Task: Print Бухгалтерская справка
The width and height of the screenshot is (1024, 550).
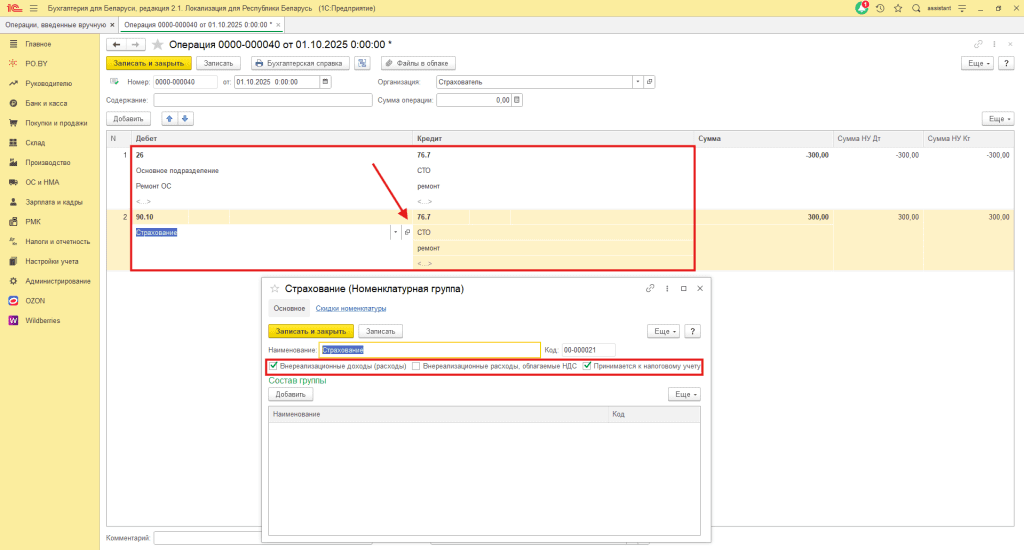Action: [x=300, y=63]
